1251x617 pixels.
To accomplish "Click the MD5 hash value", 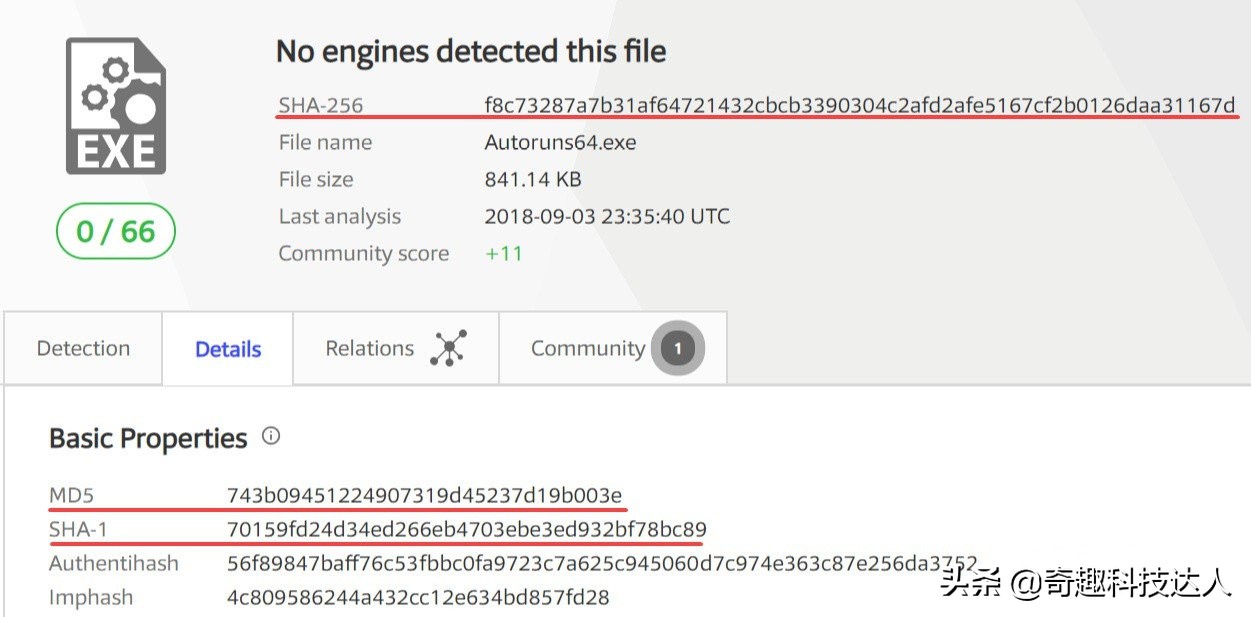I will pos(425,495).
